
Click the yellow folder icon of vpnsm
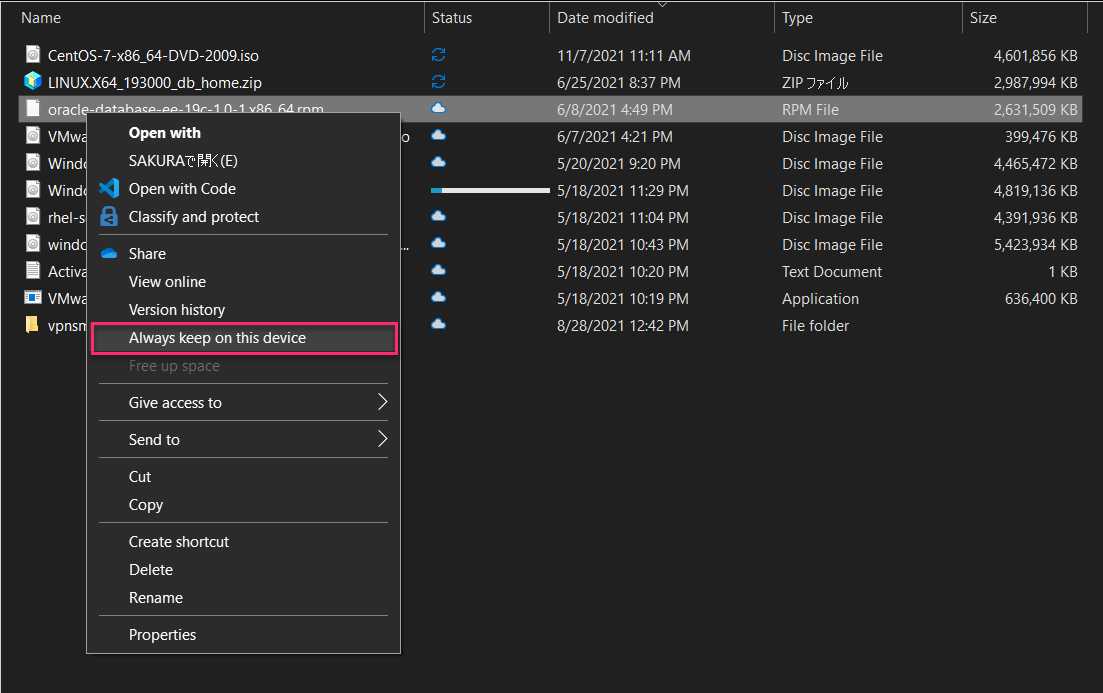[32, 325]
